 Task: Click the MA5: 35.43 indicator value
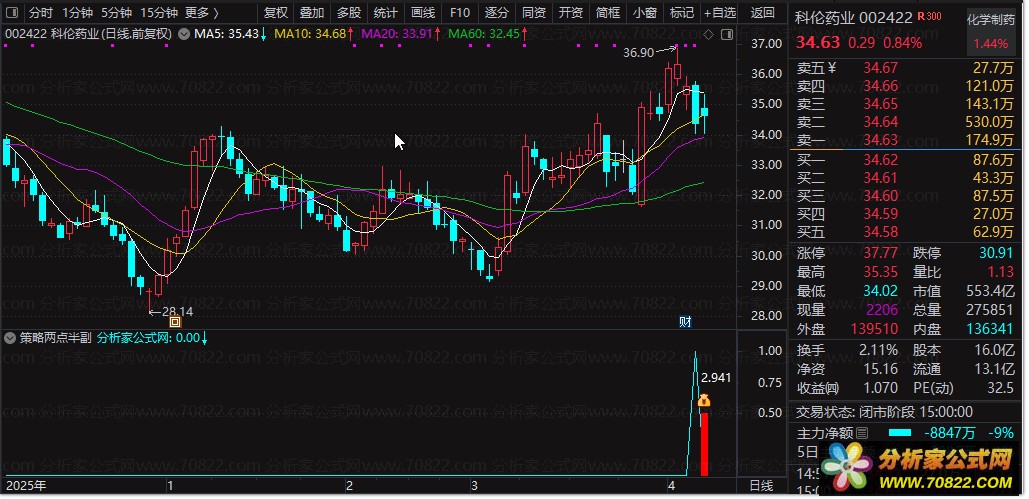point(231,33)
